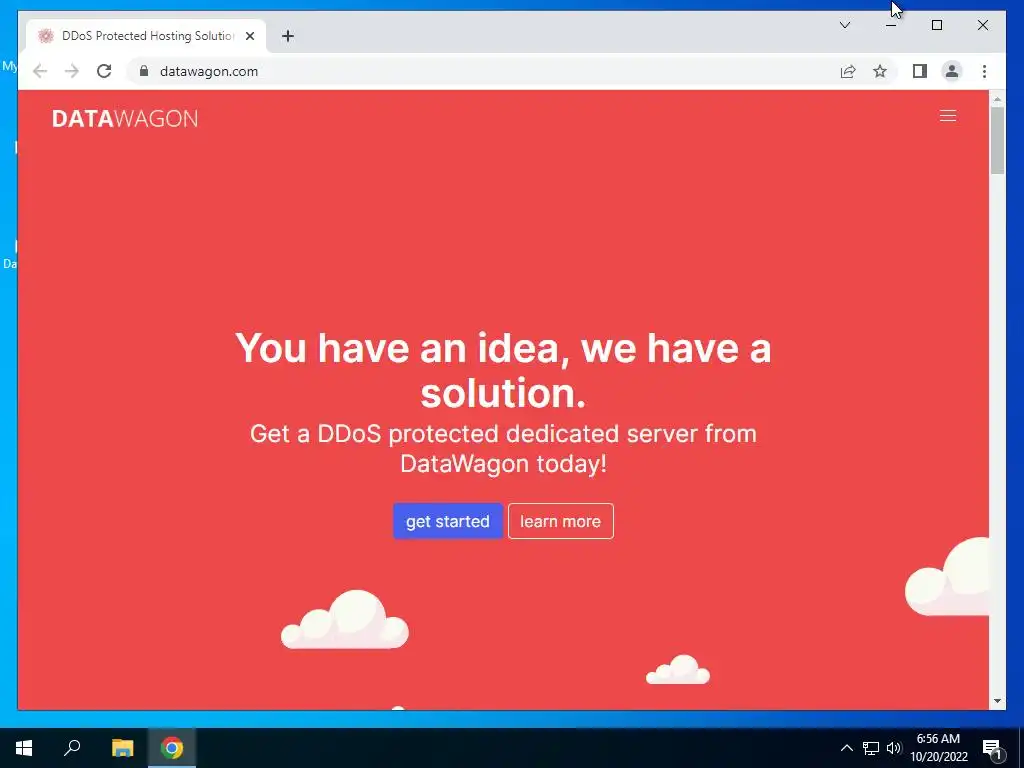Go back to previous page
This screenshot has width=1024, height=768.
[x=40, y=71]
